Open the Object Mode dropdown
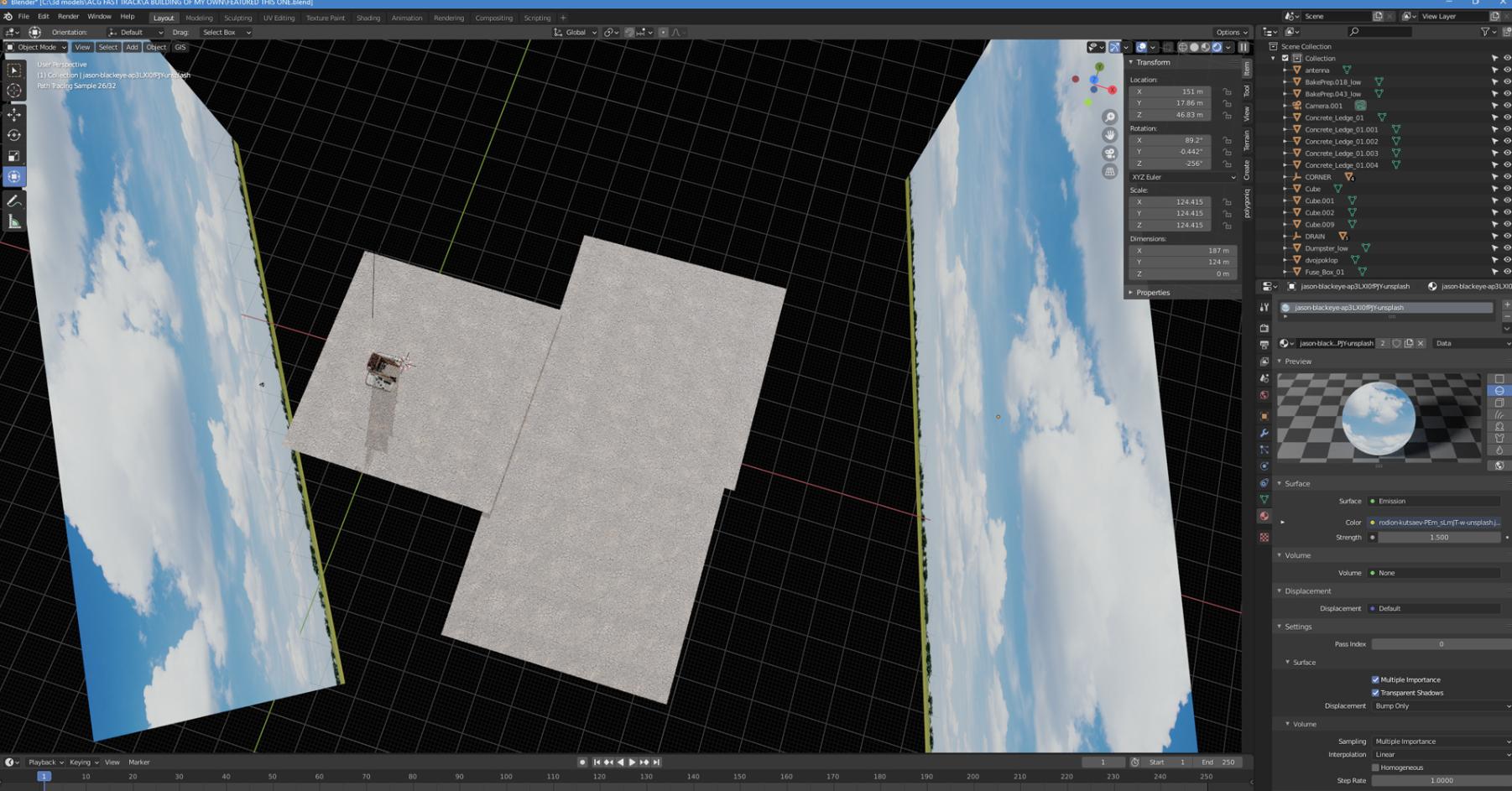 click(x=36, y=48)
